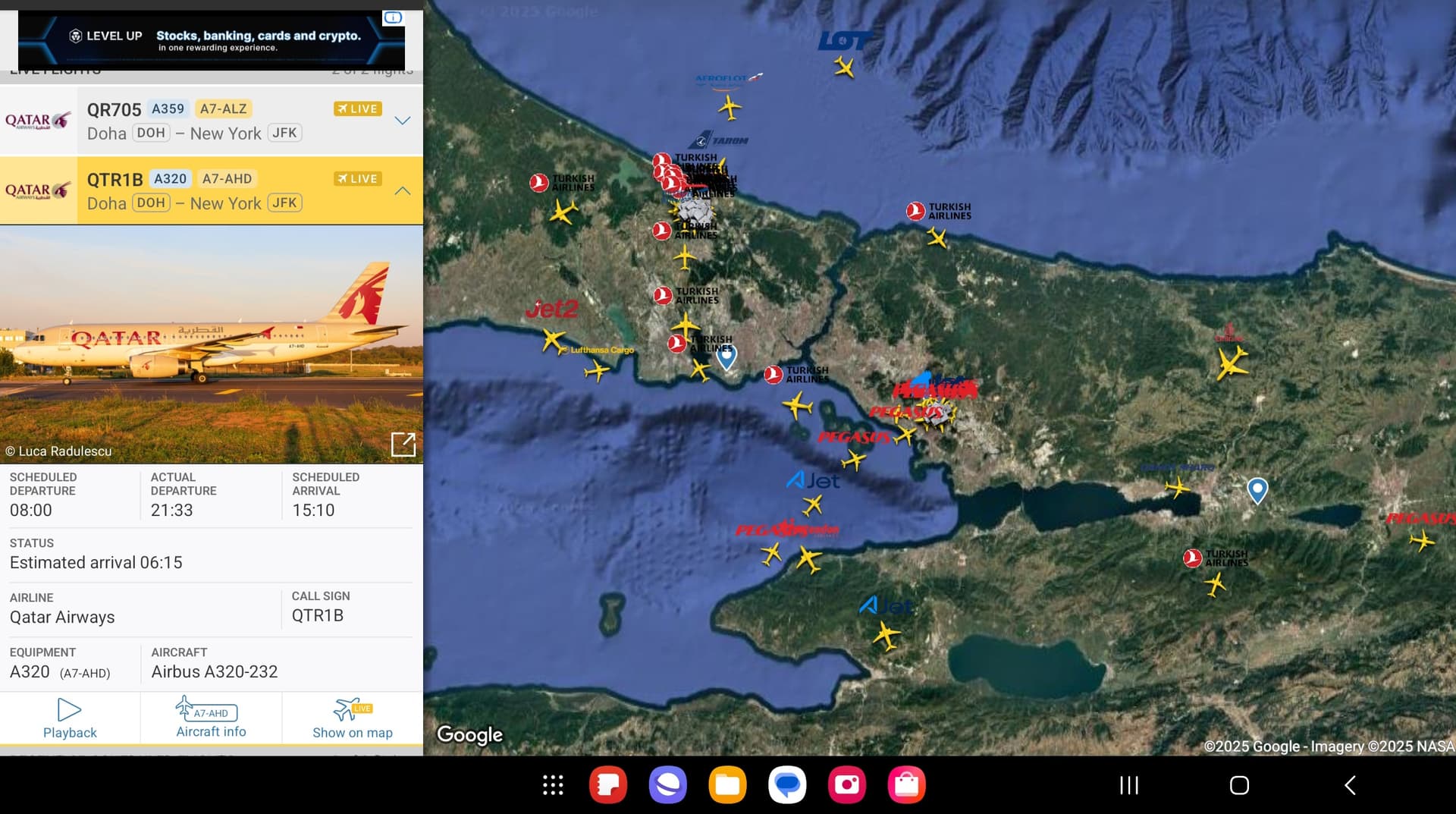Tap the Jet2 aircraft icon
The image size is (1456, 814).
click(x=554, y=339)
